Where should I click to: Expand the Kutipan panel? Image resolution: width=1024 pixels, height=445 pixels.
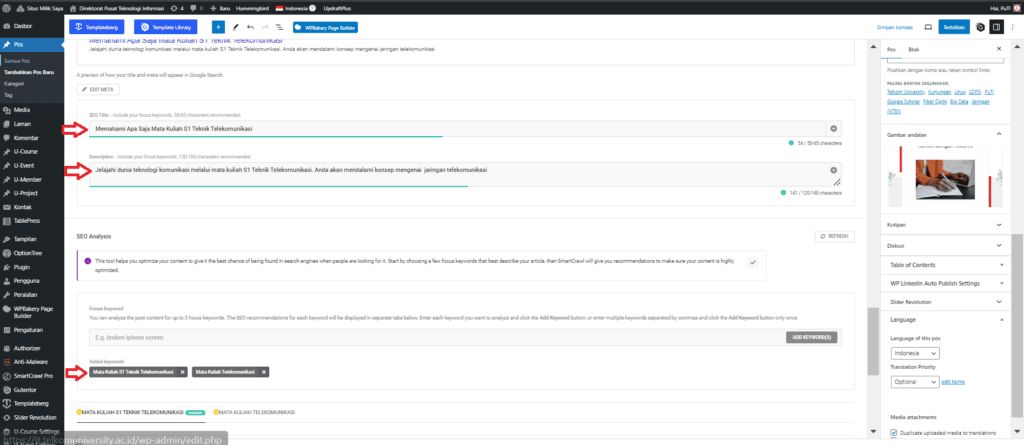point(944,224)
